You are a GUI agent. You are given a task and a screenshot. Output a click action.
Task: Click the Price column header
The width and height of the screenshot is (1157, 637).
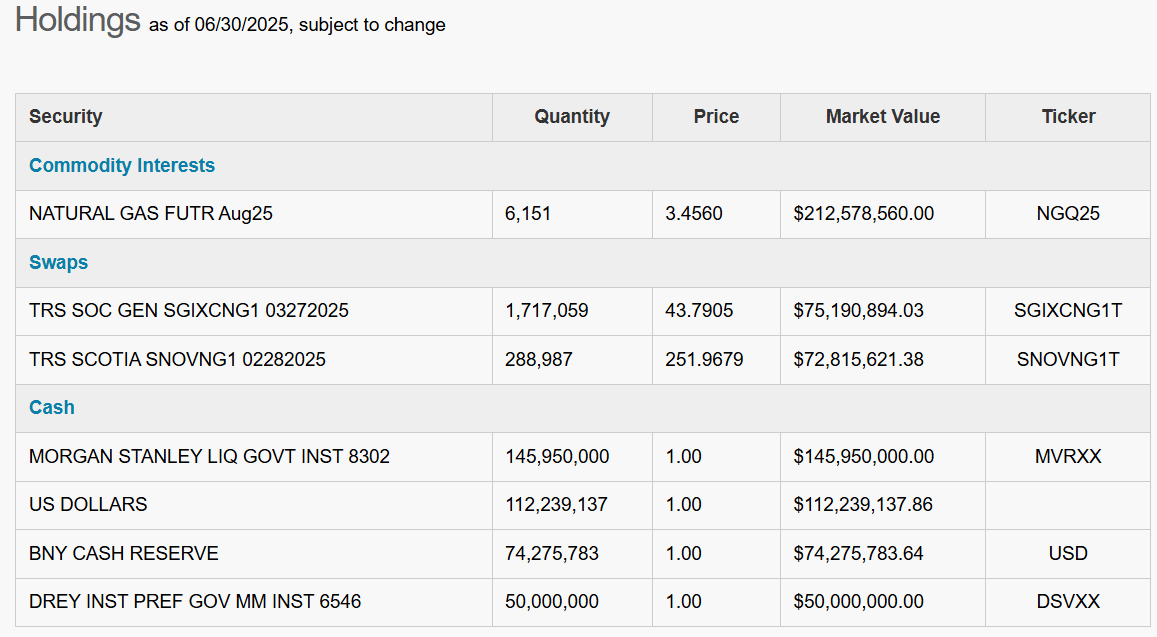pyautogui.click(x=716, y=117)
